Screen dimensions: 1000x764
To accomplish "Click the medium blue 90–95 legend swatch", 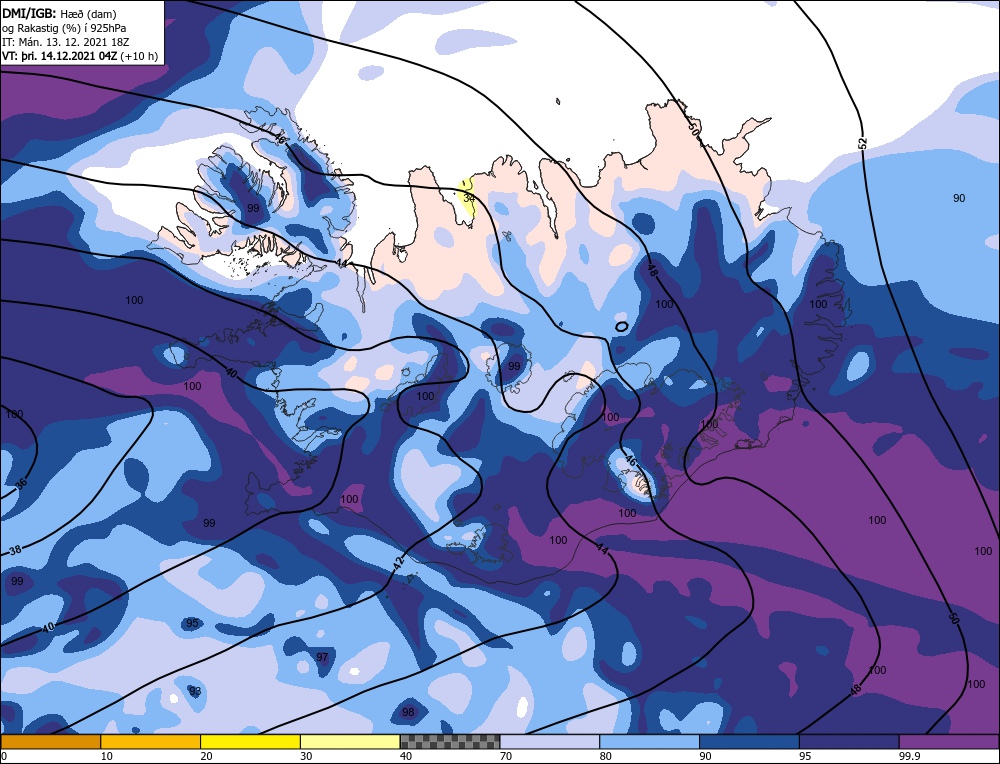I will (x=749, y=741).
